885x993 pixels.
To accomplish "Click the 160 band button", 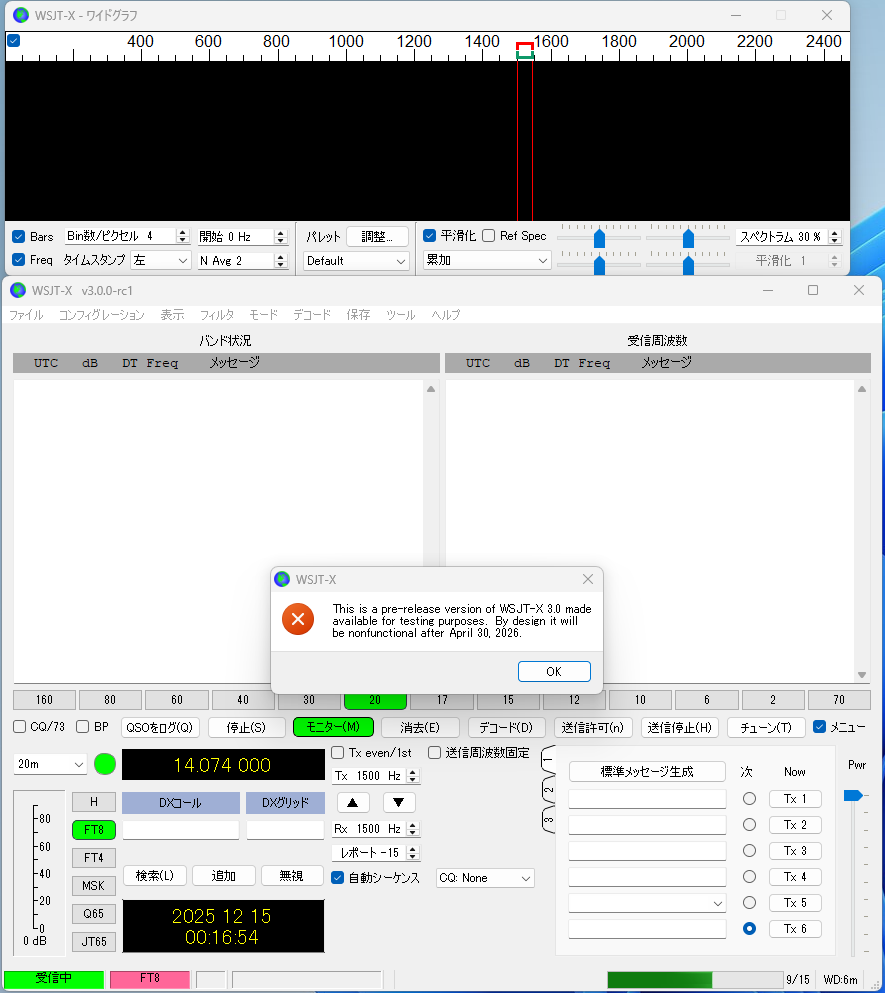I will 44,700.
